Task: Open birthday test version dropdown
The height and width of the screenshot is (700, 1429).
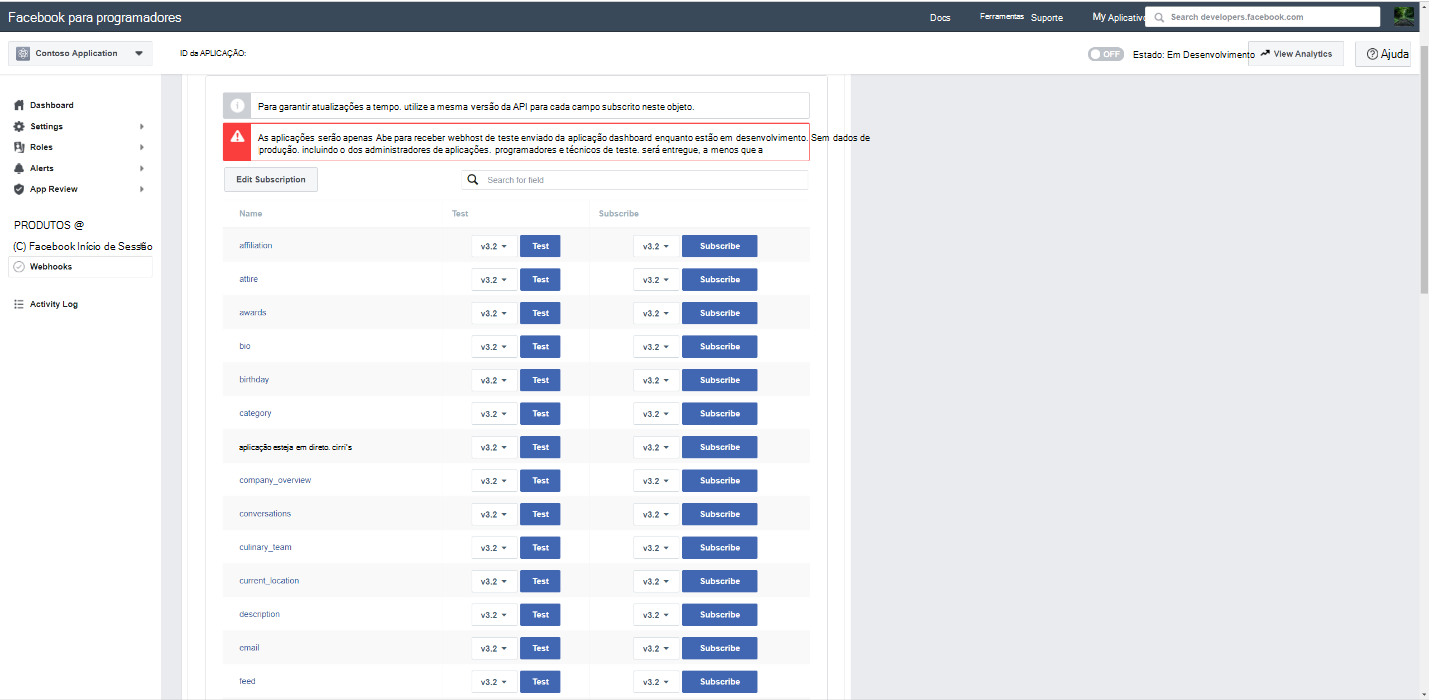Action: pos(494,380)
